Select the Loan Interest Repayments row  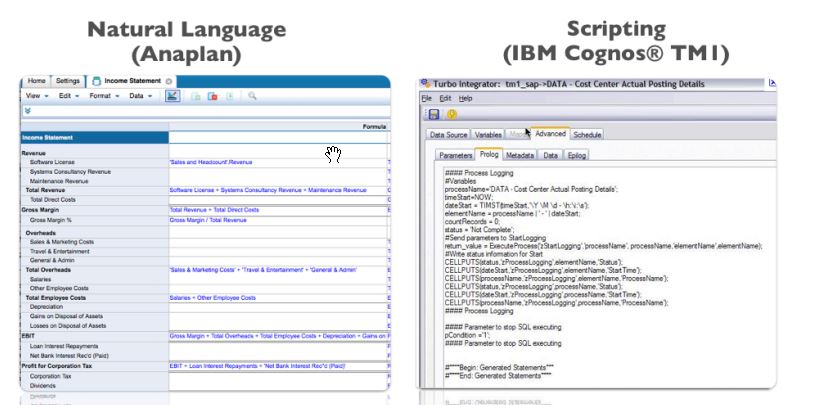click(x=64, y=347)
